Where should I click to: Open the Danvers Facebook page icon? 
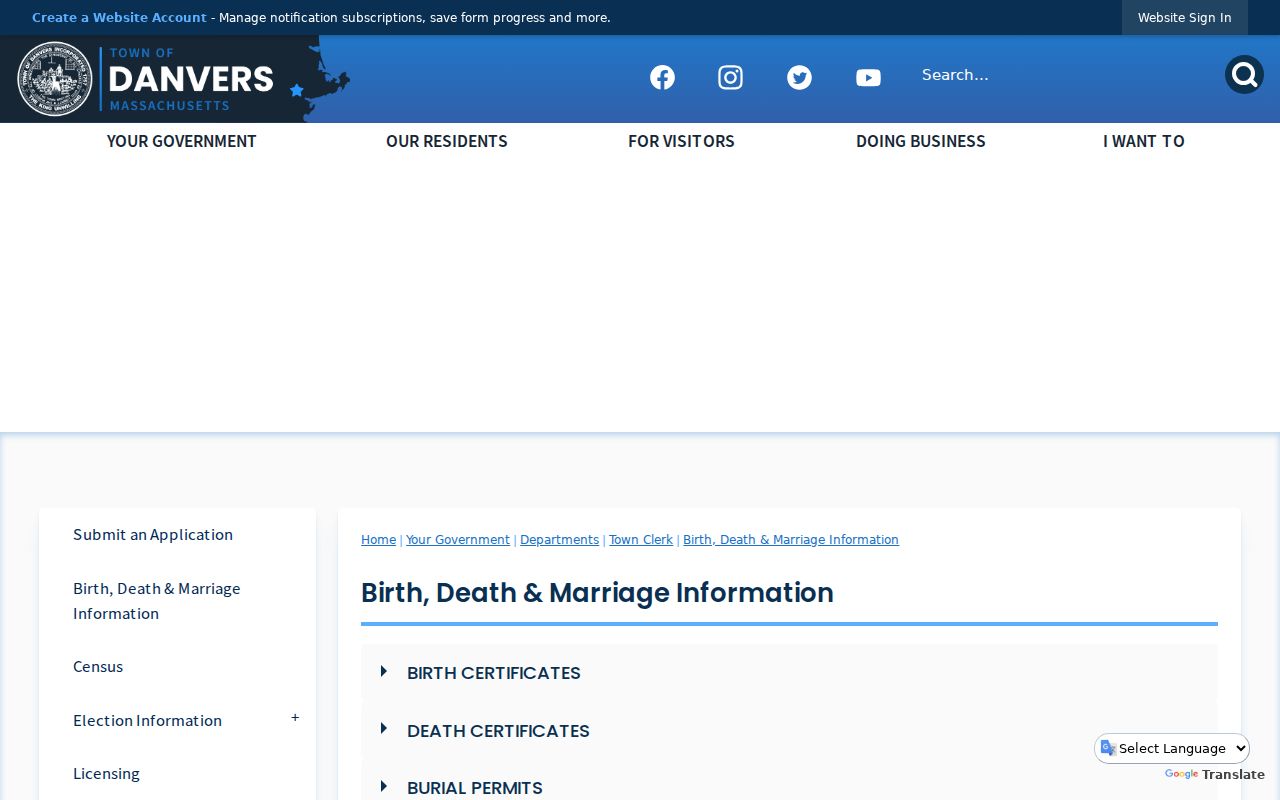coord(662,77)
